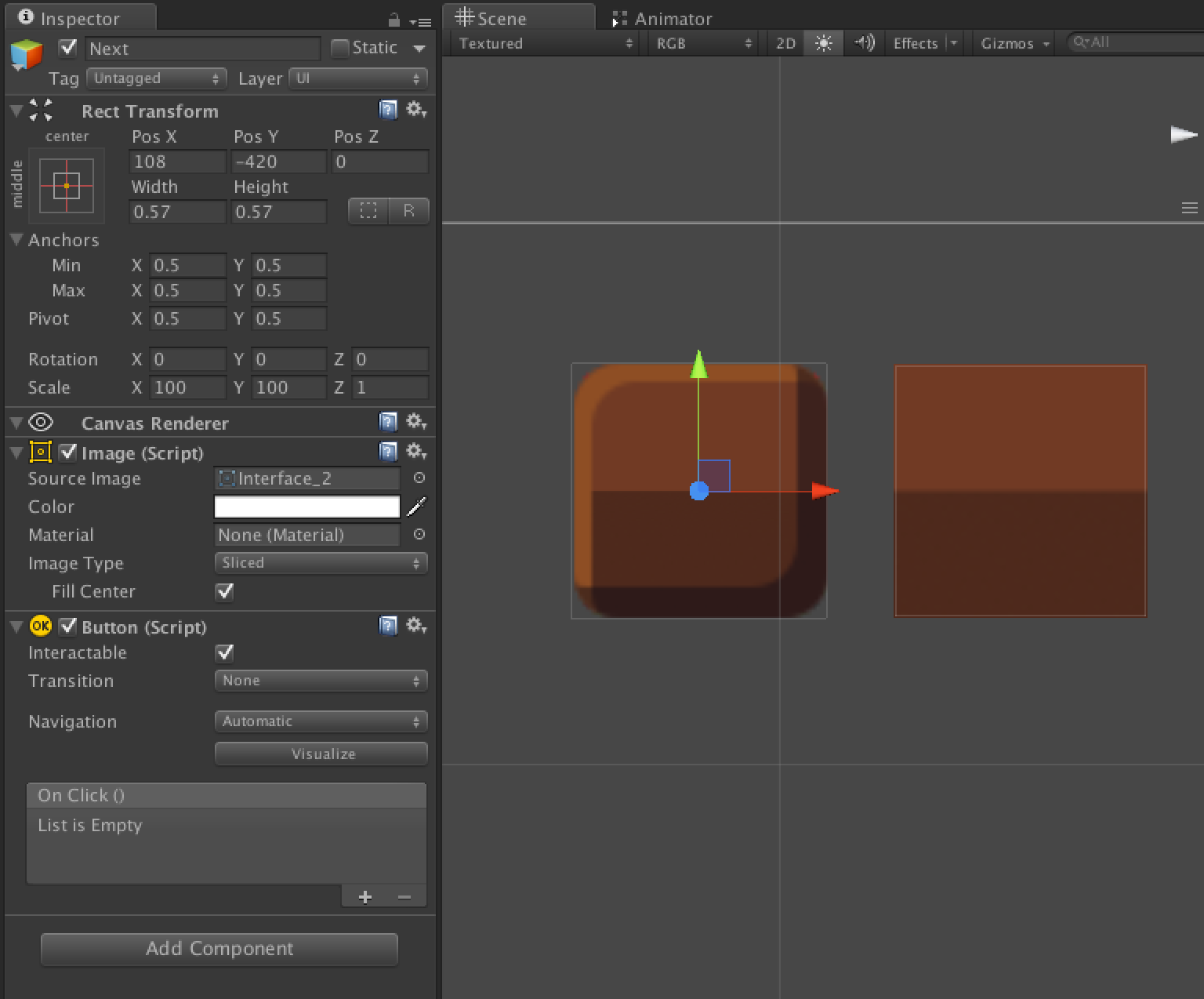Screen dimensions: 1204x999
Task: Open the Textured draw mode dropdown
Action: coord(546,43)
